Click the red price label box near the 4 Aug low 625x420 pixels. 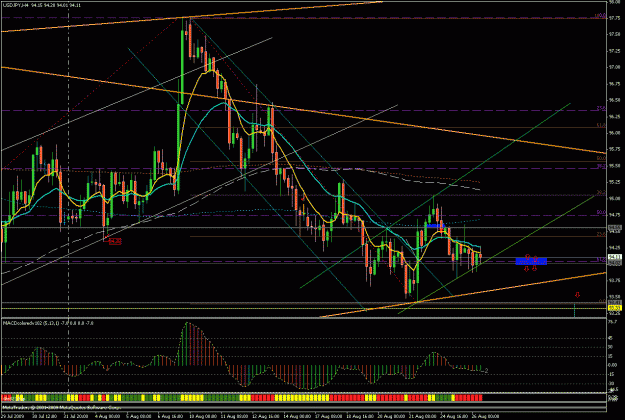tap(115, 241)
